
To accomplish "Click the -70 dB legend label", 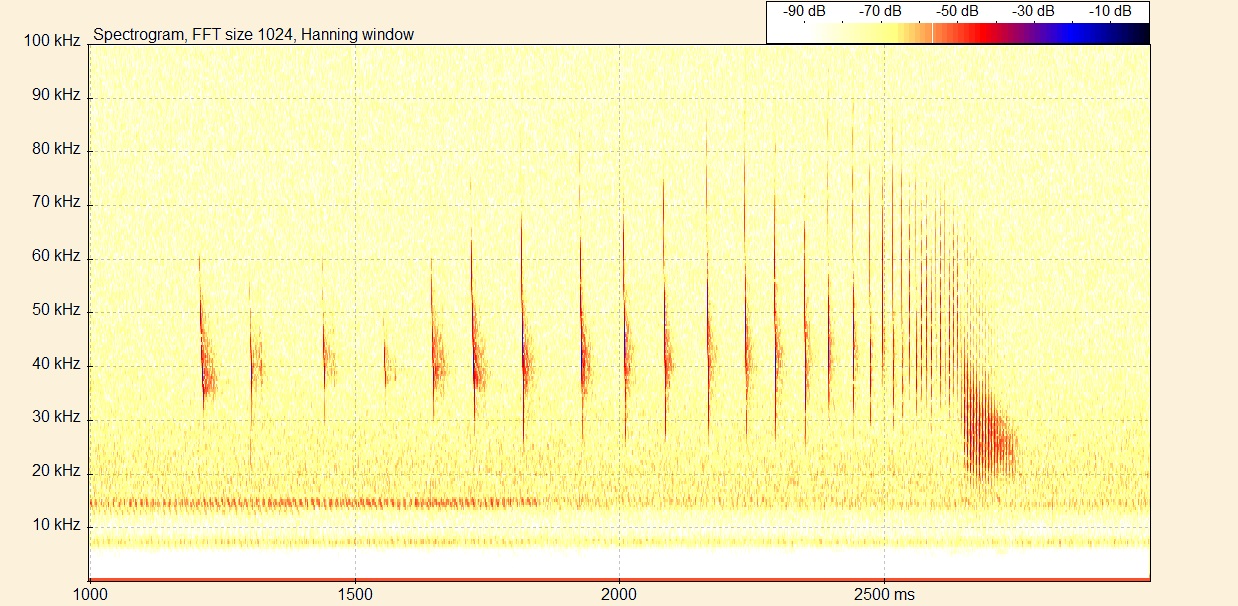I will click(x=880, y=11).
